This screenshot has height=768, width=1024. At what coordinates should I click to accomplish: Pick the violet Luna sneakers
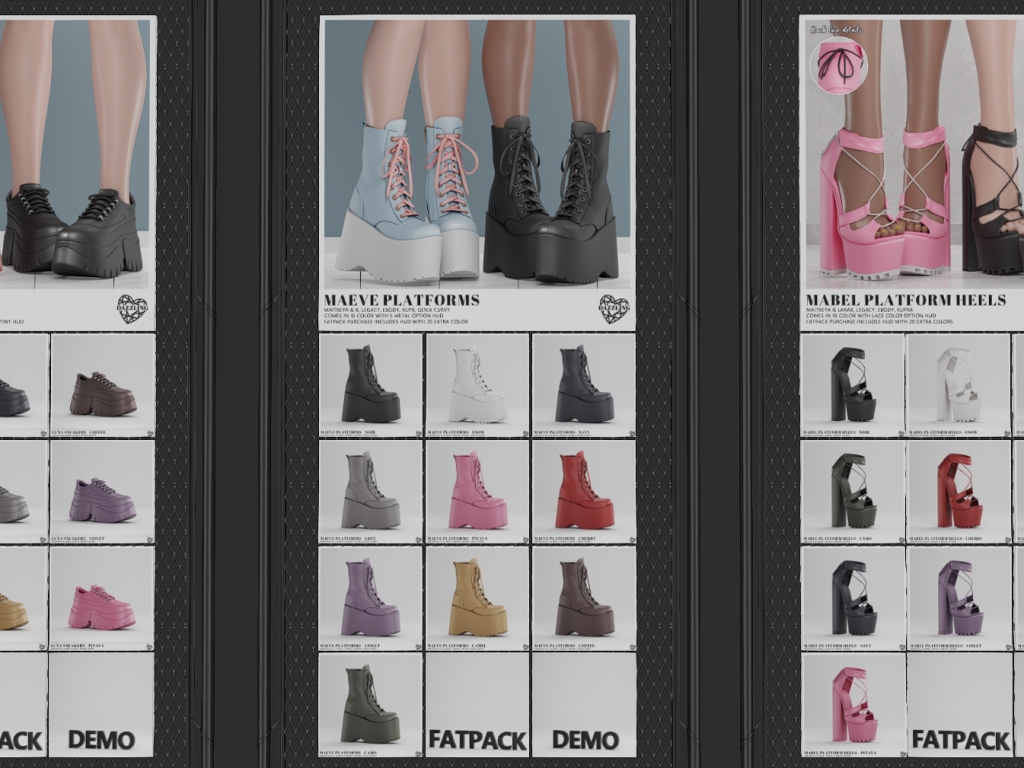pyautogui.click(x=102, y=492)
